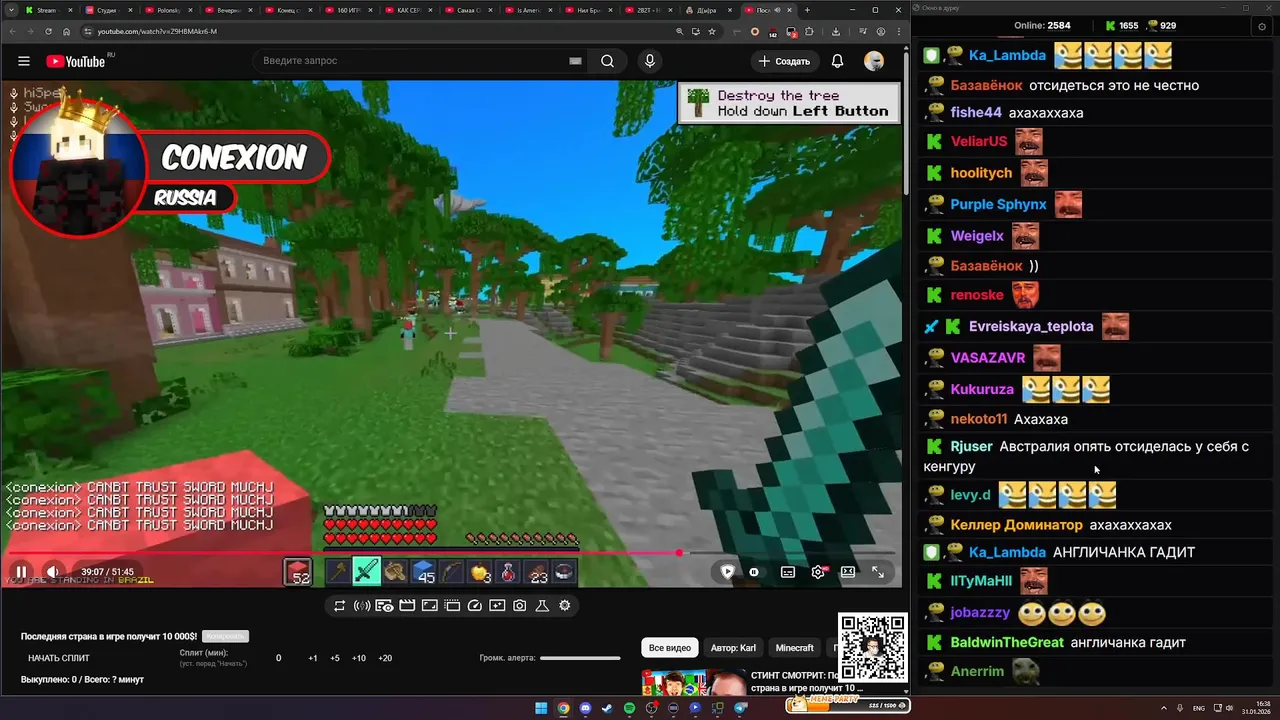
Task: Open extension toolbar gear settings
Action: click(x=565, y=606)
